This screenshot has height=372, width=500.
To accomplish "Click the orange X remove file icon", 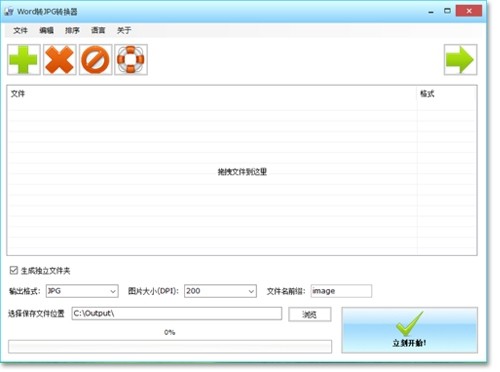I will (60, 60).
